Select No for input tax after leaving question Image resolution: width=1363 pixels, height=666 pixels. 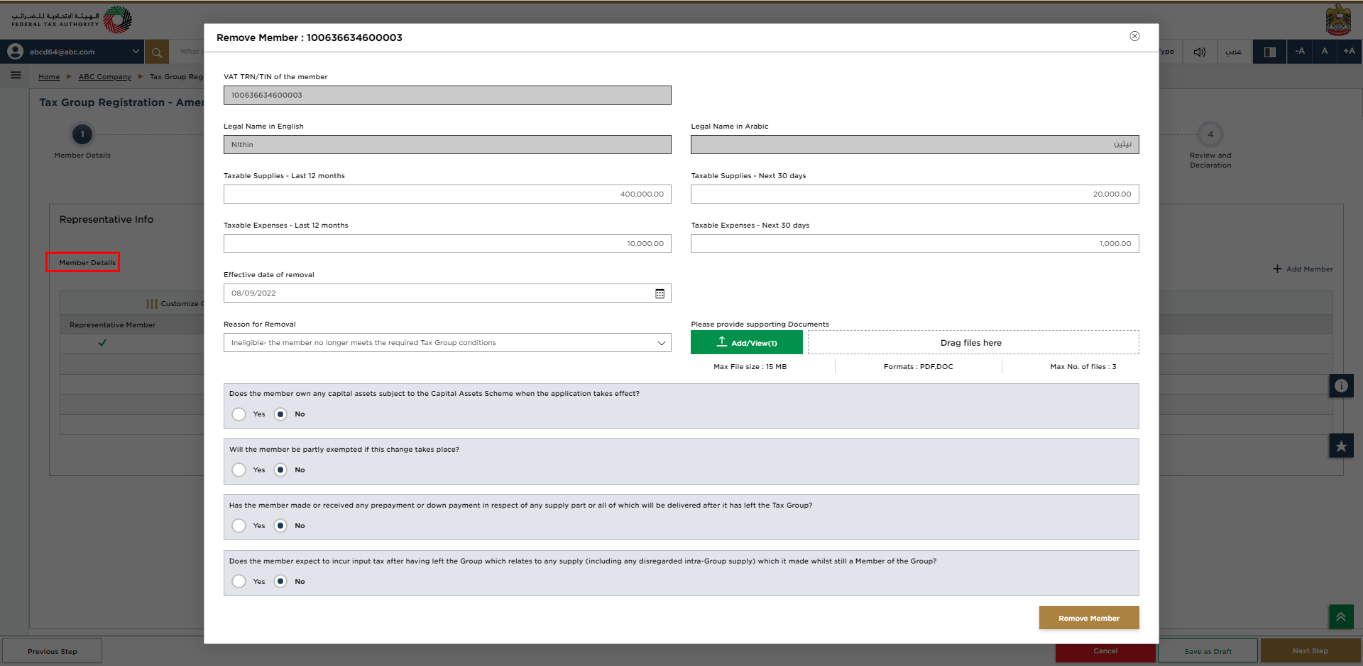click(x=280, y=581)
